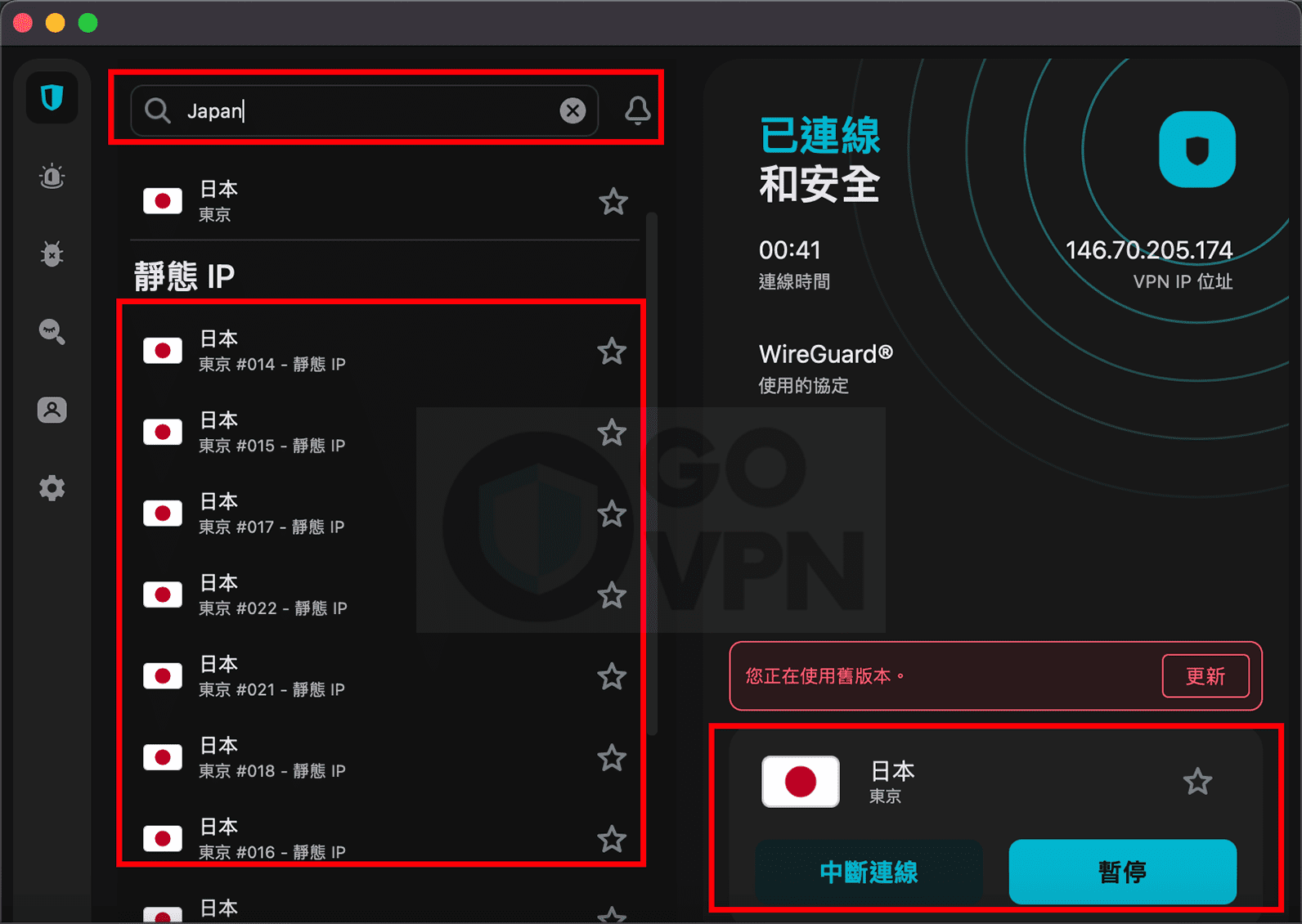
Task: Click Japan flag of 東京 #016 row
Action: tap(163, 839)
